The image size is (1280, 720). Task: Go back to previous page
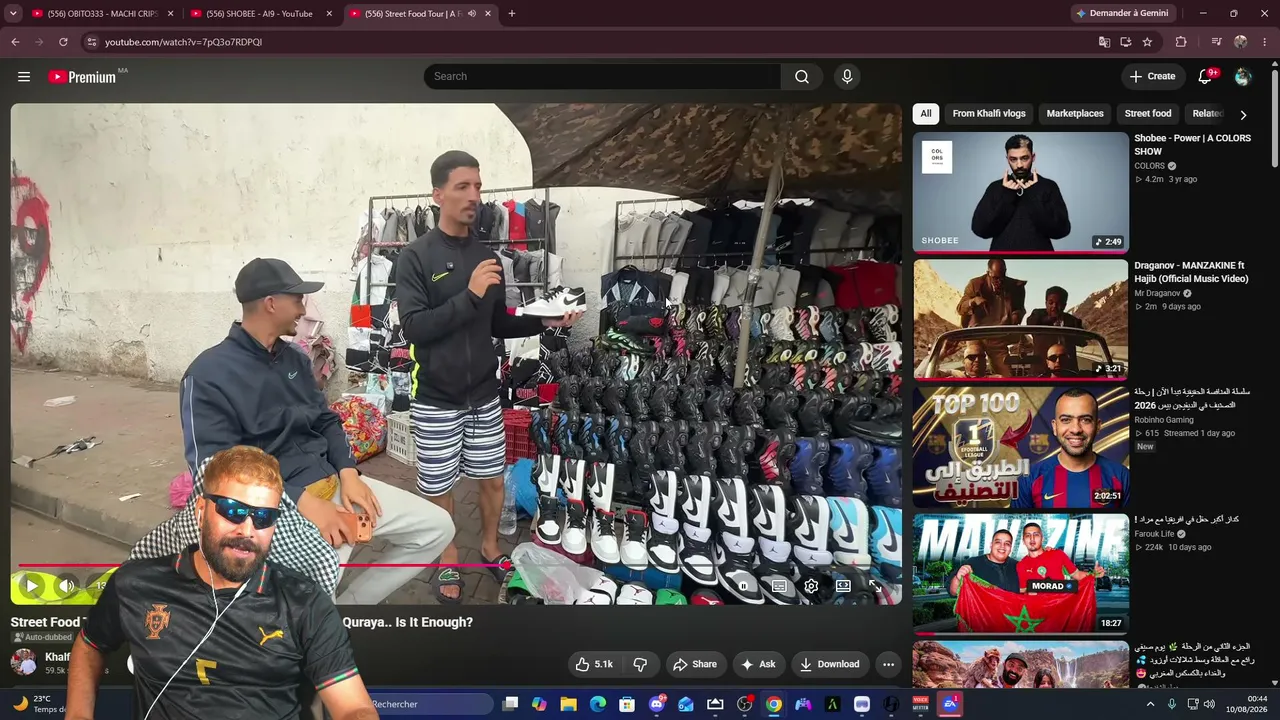click(x=15, y=42)
